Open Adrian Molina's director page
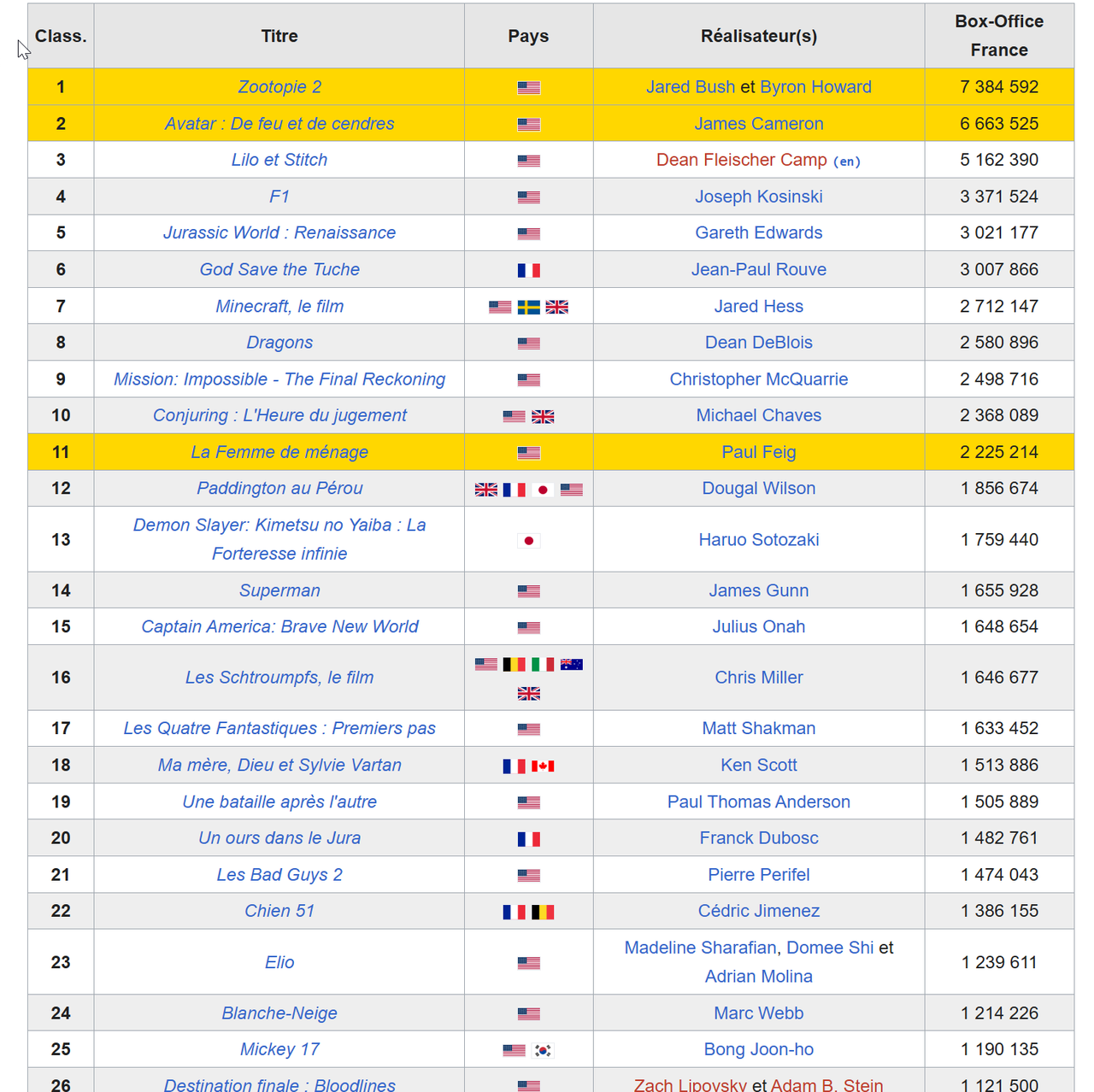This screenshot has width=1094, height=1092. pyautogui.click(x=759, y=977)
